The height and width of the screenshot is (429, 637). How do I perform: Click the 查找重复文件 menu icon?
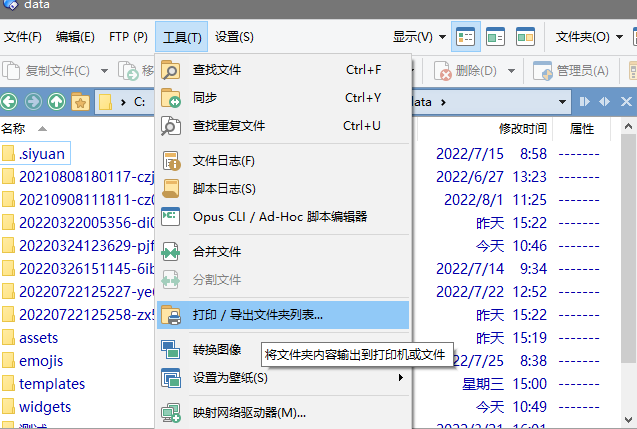tap(171, 126)
